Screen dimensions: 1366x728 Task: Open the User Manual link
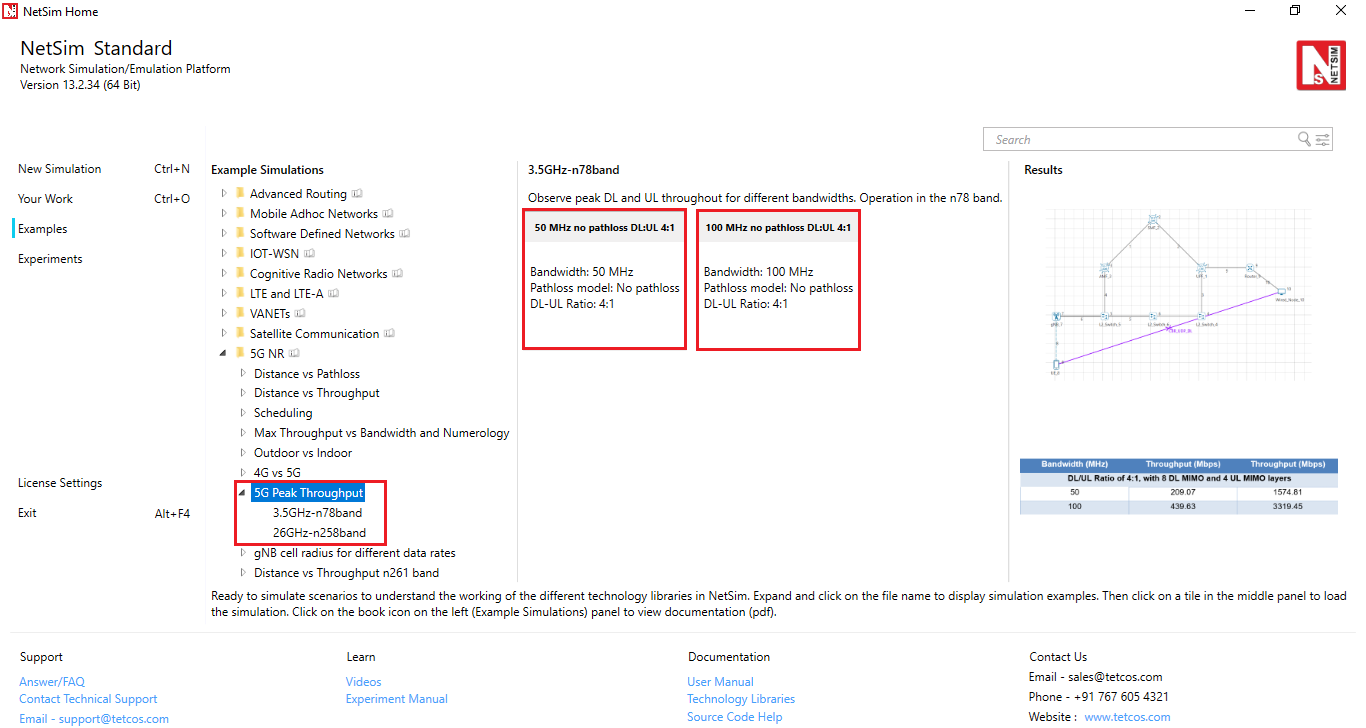pos(720,682)
